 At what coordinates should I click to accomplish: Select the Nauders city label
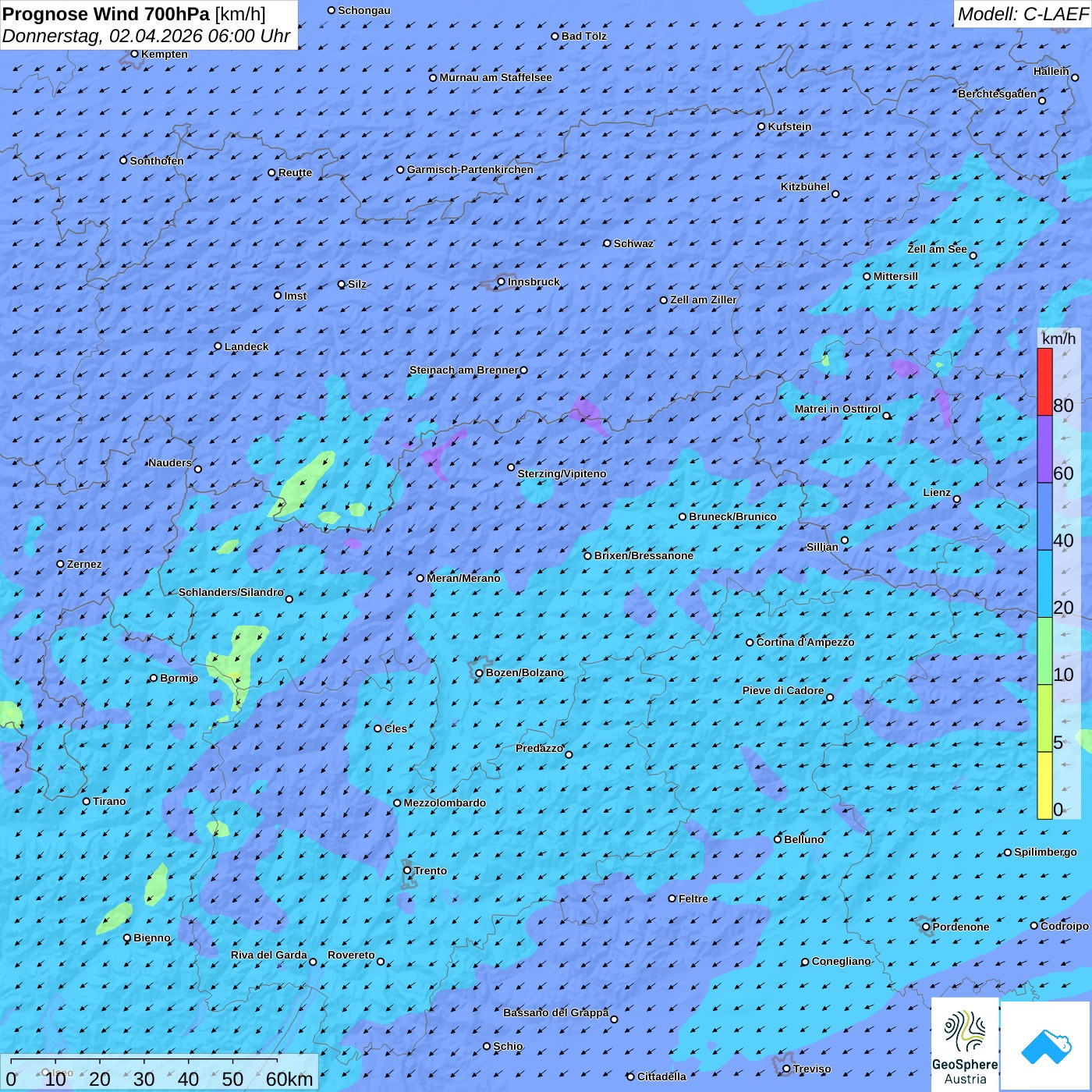(x=170, y=463)
